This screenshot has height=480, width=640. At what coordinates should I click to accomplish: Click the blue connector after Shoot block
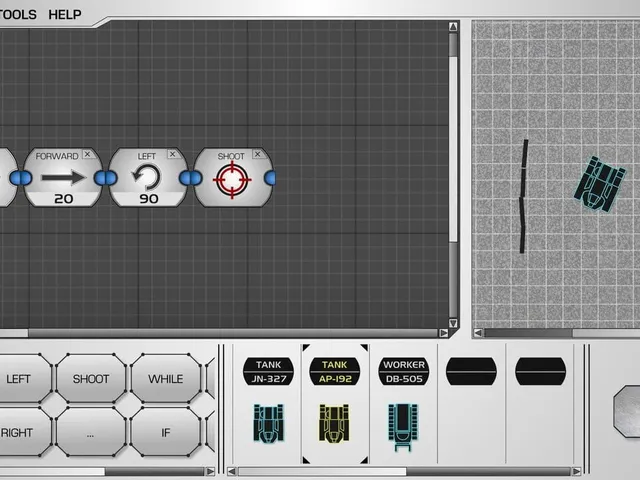point(270,178)
